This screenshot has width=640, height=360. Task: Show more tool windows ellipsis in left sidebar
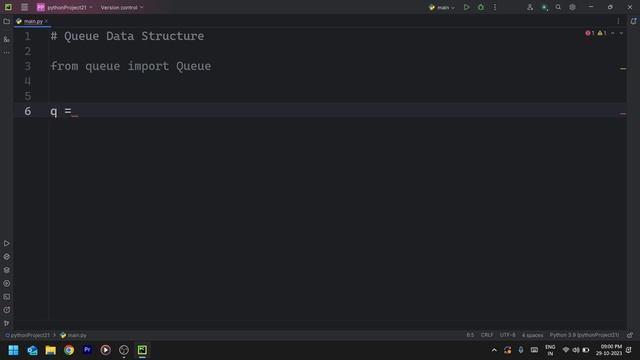(7, 52)
